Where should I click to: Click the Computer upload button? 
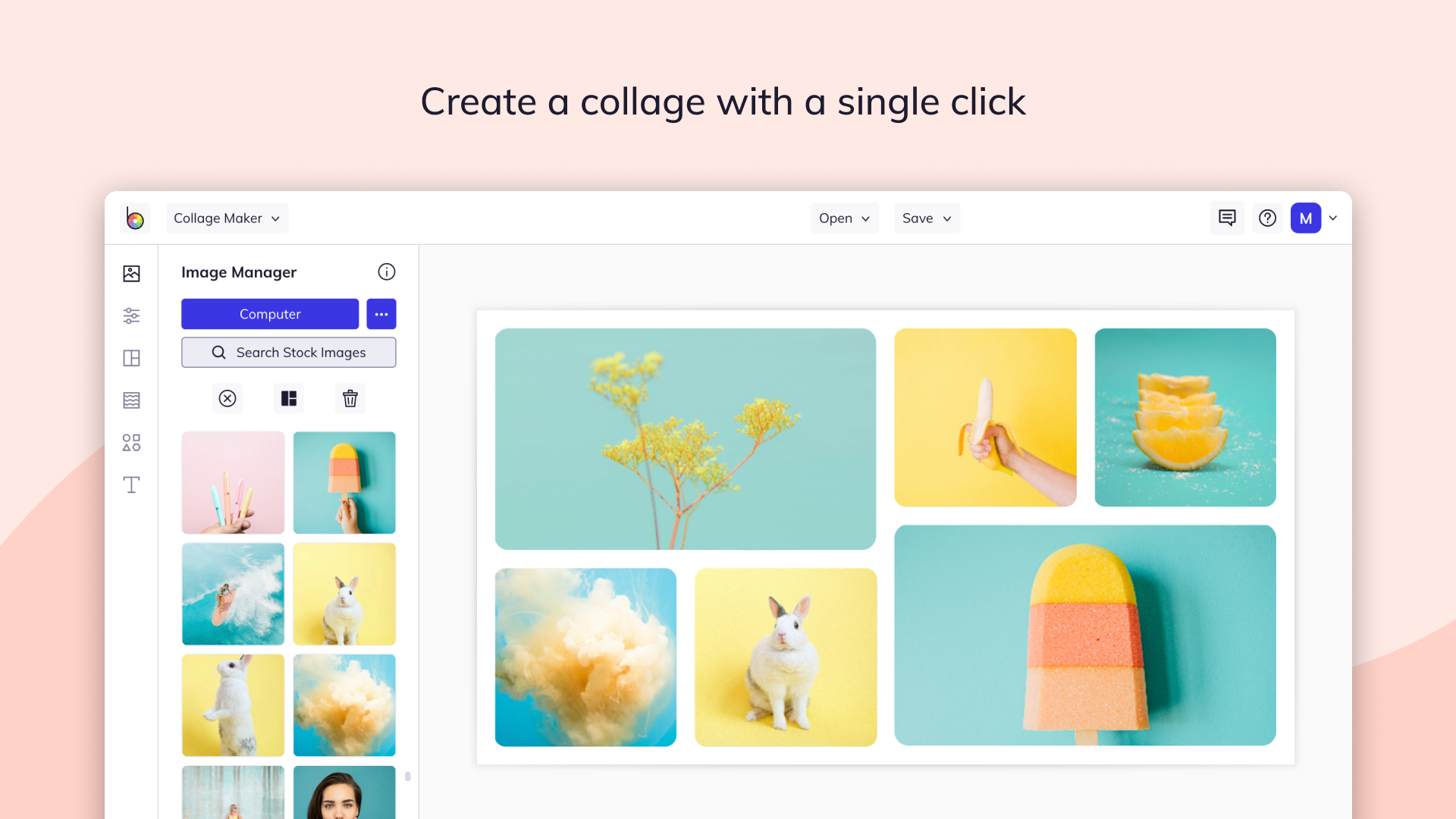pos(270,314)
